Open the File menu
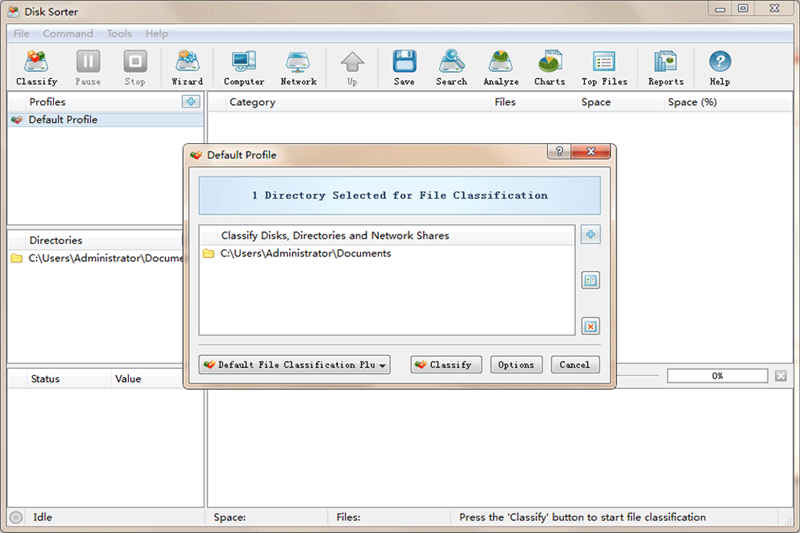 pyautogui.click(x=21, y=34)
